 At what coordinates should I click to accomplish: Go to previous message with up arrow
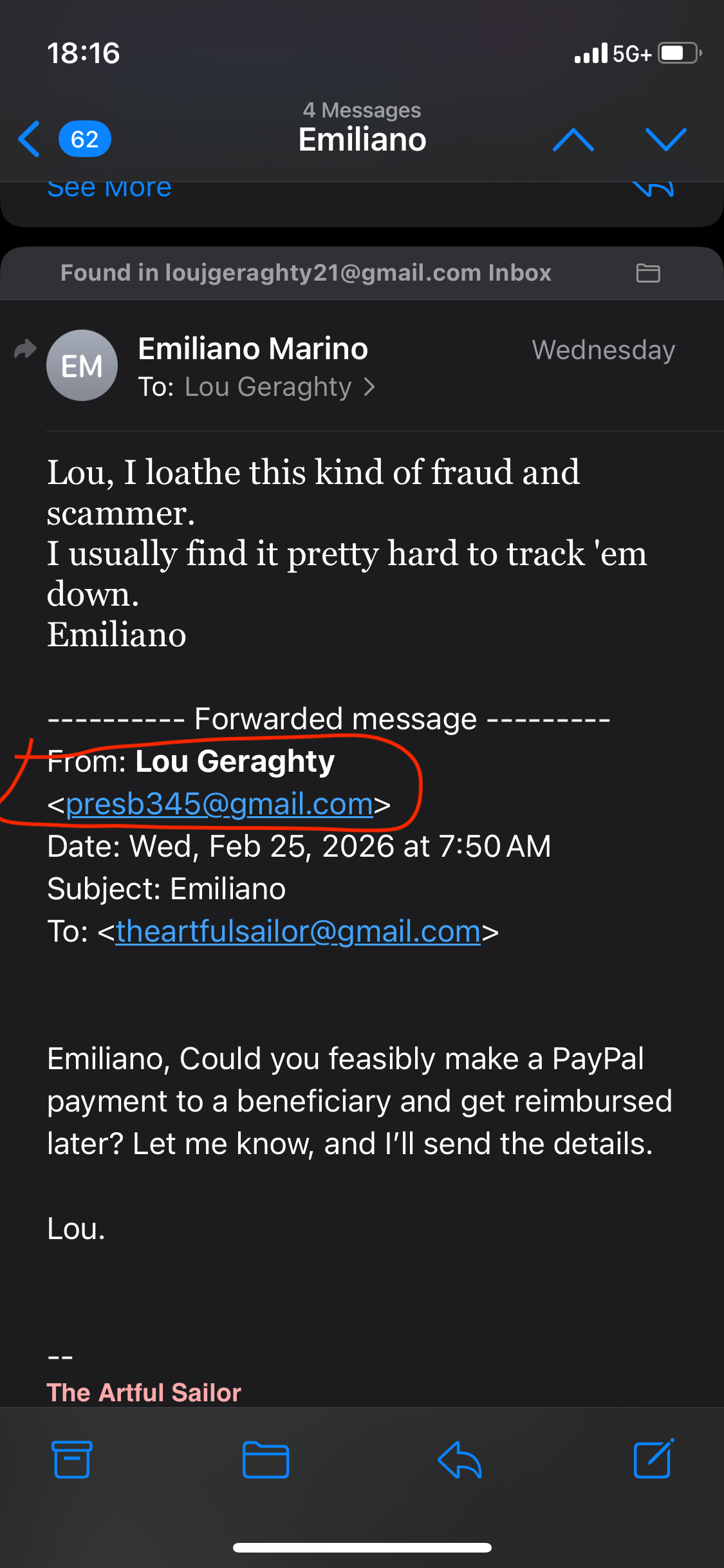point(573,139)
